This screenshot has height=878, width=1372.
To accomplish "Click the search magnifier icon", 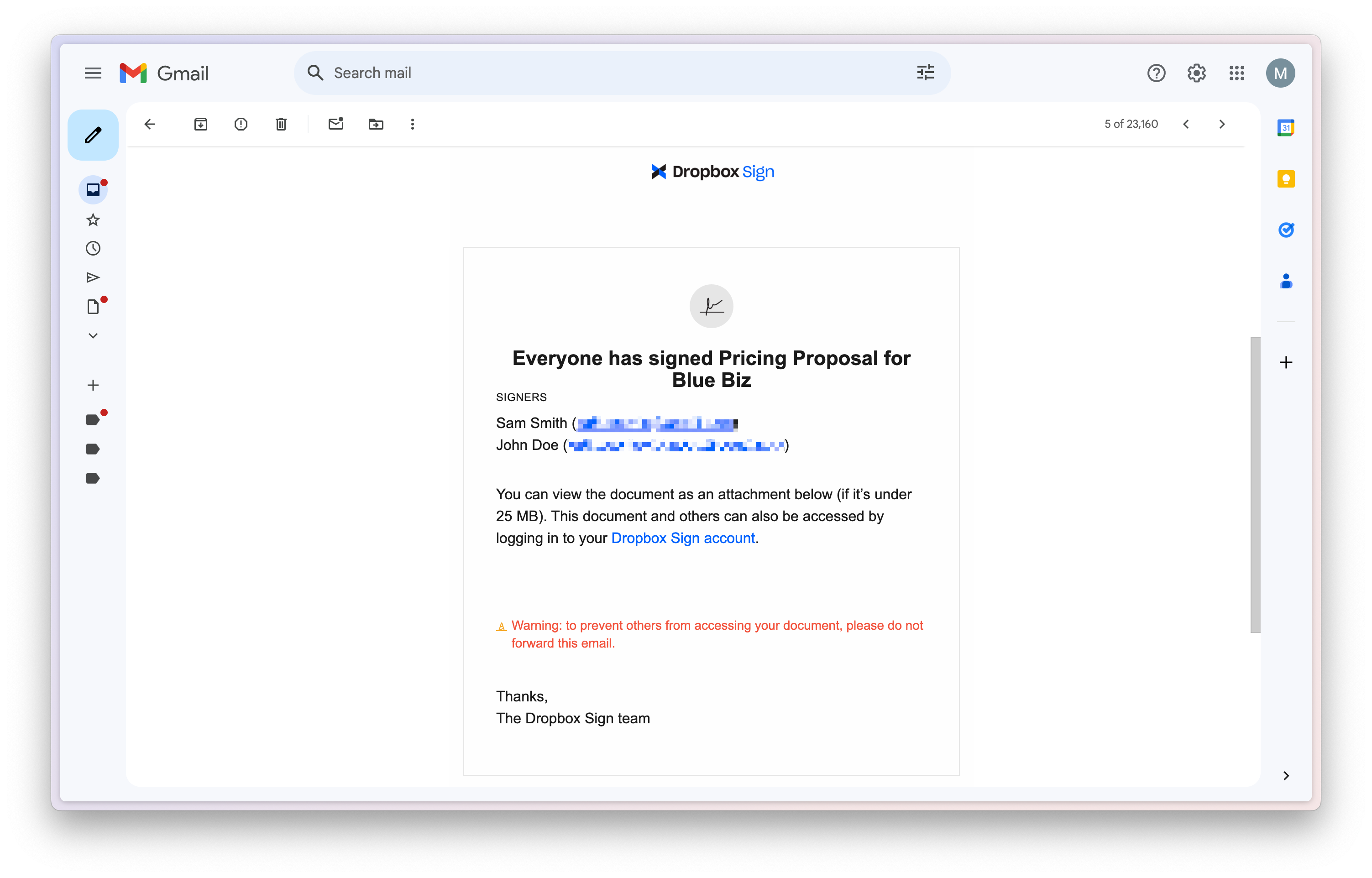I will [315, 73].
